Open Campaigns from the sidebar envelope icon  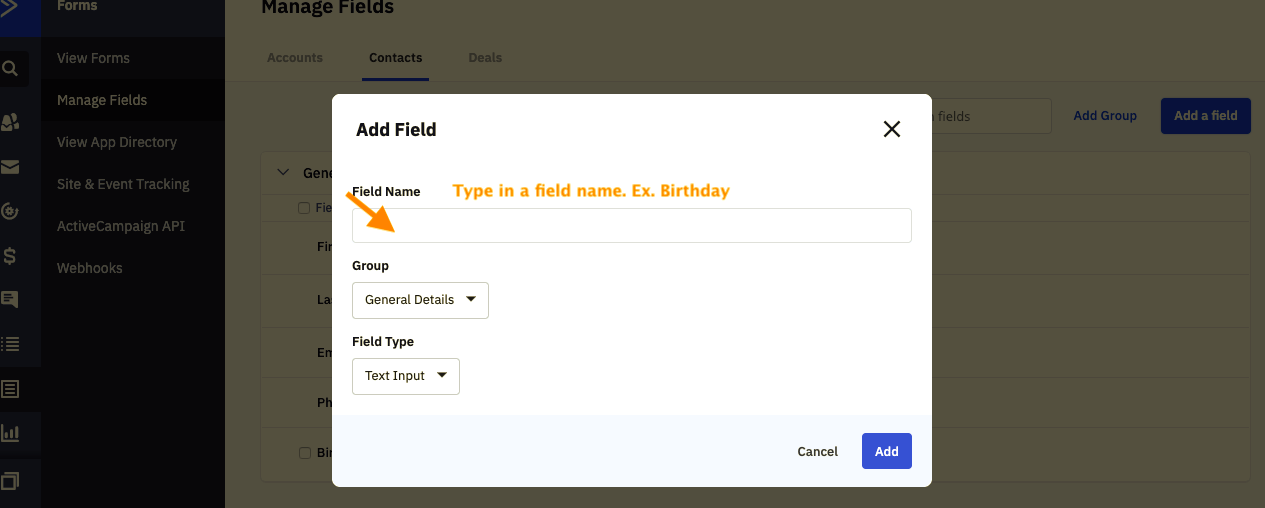[x=10, y=167]
